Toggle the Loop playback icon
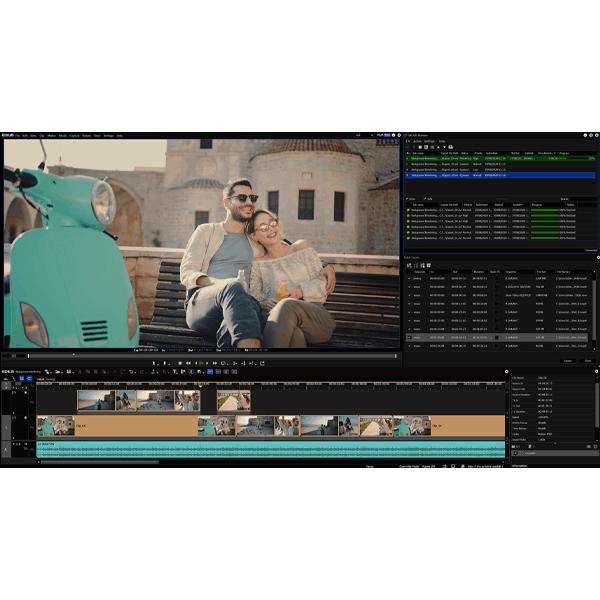Image resolution: width=600 pixels, height=600 pixels. pos(223,363)
